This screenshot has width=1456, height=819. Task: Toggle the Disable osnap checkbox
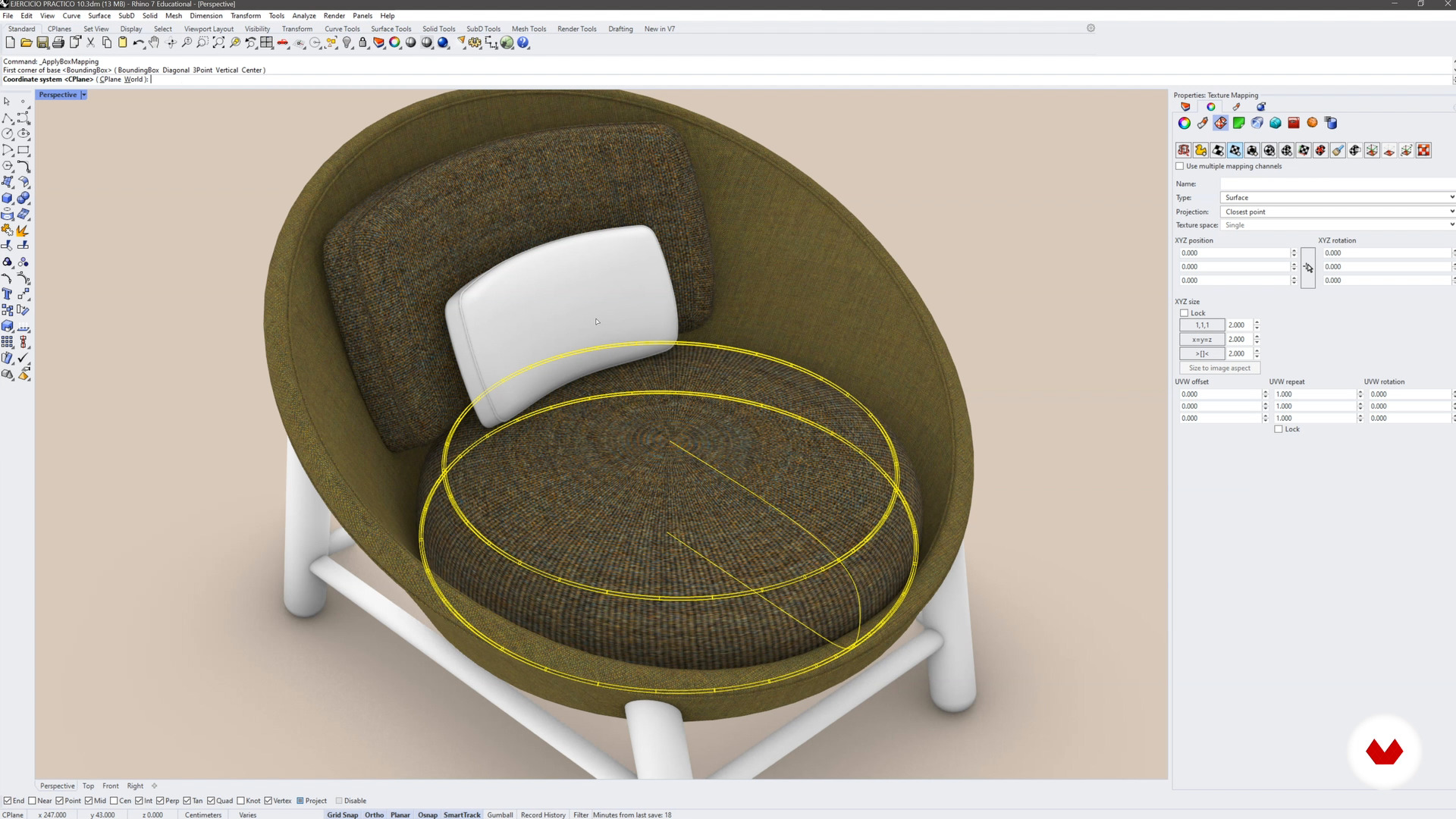[x=339, y=801]
